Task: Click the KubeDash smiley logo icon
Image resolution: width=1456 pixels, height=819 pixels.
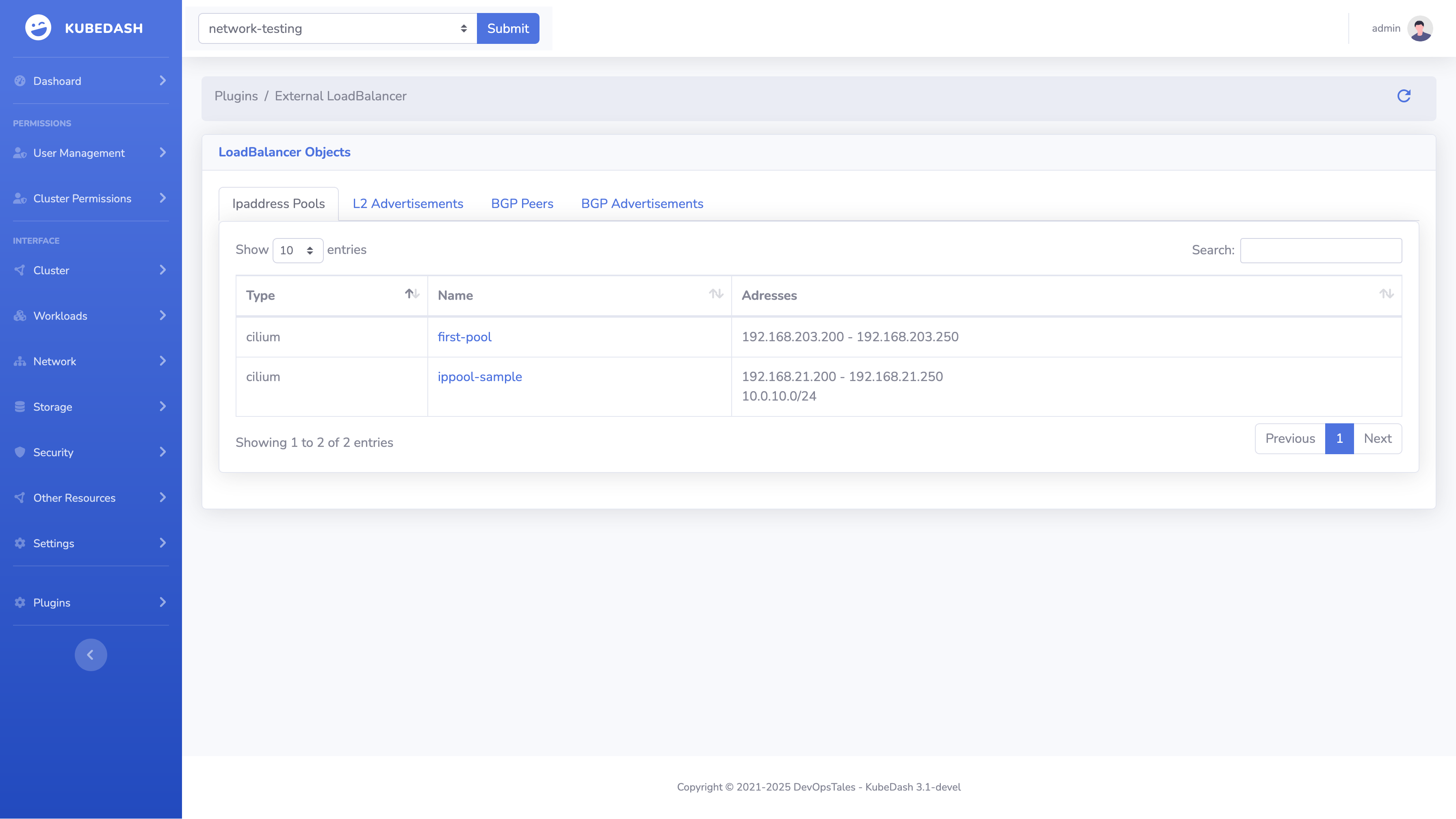Action: coord(39,28)
